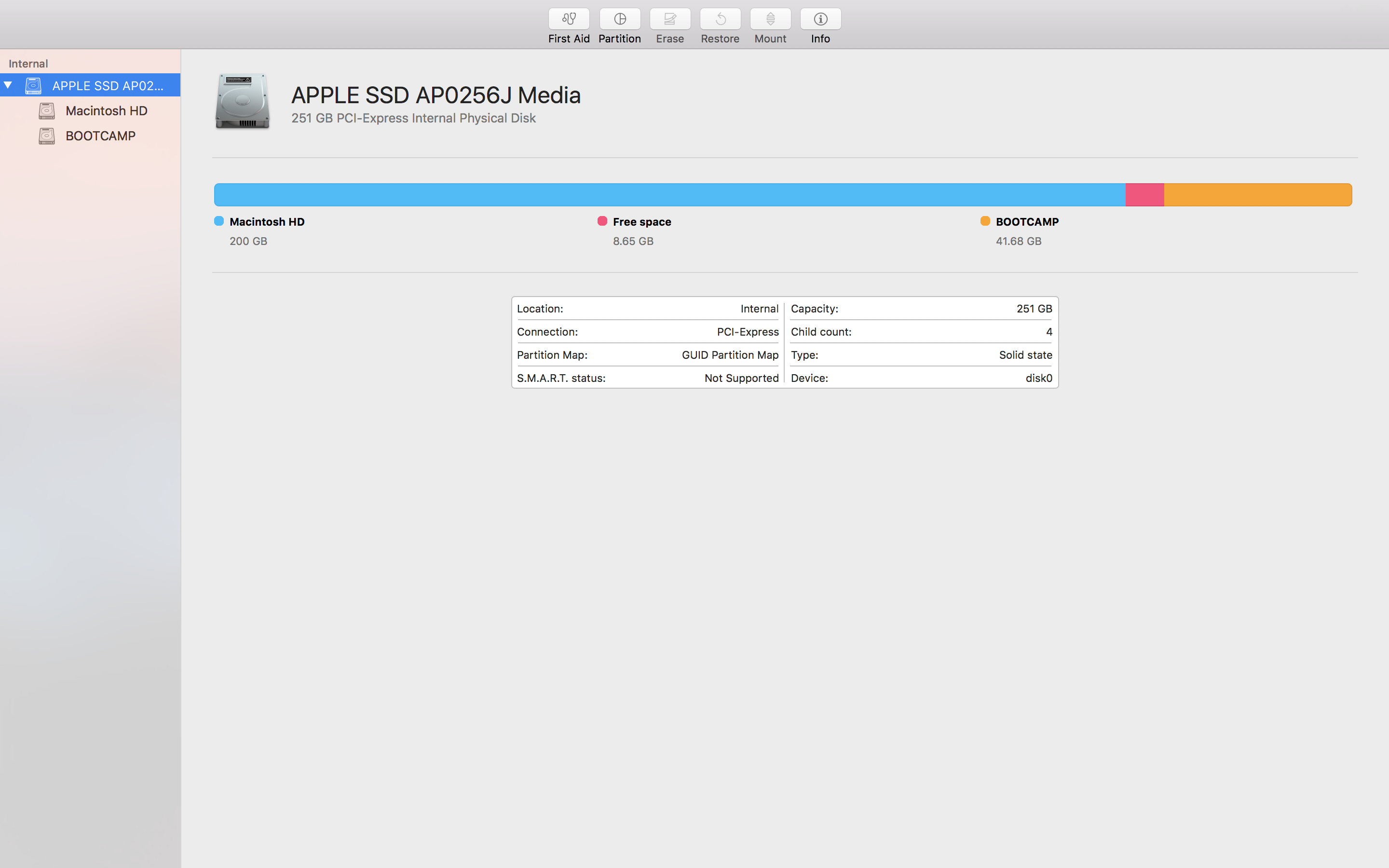Click the Location value Internal
Viewport: 1389px width, 868px height.
click(x=759, y=309)
